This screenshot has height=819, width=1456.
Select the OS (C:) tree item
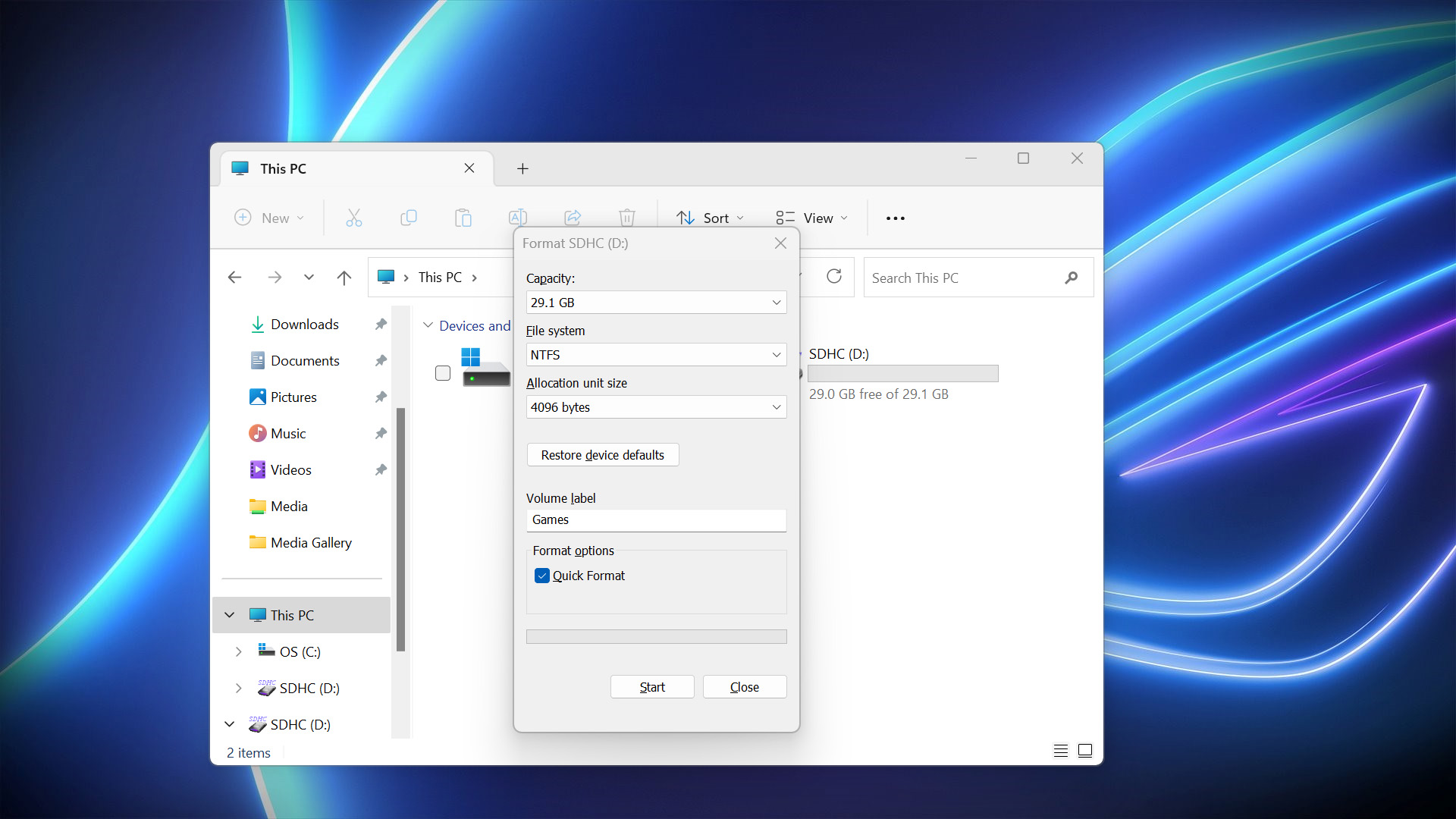(301, 651)
